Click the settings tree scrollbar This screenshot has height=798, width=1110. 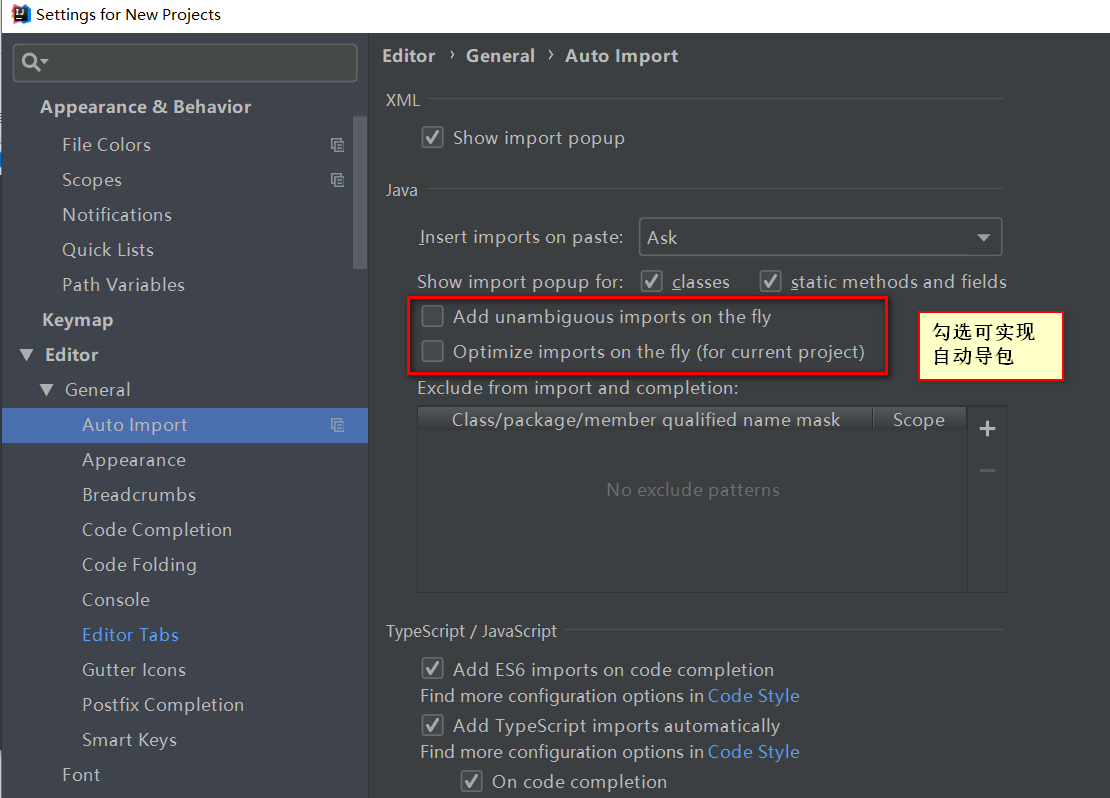(x=360, y=193)
